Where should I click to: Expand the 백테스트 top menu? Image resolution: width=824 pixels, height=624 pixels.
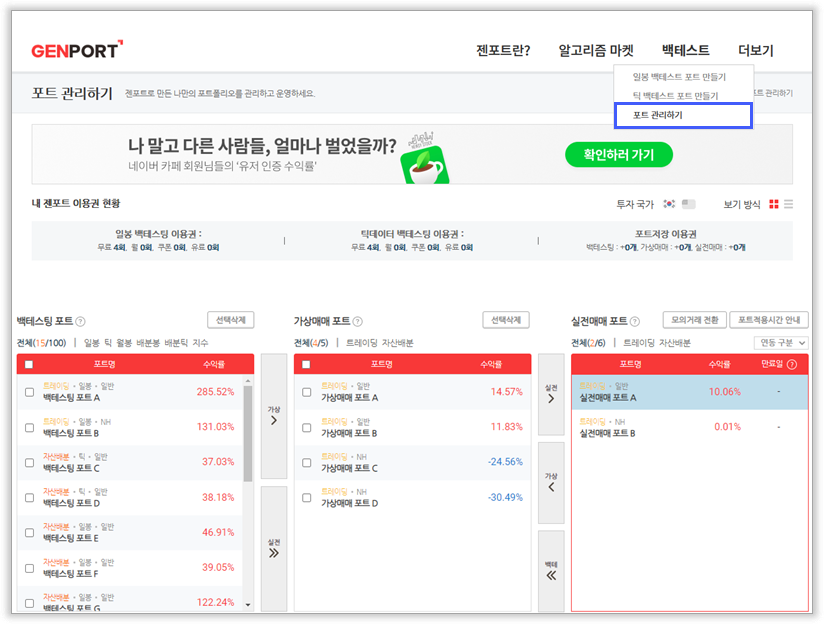(x=685, y=50)
